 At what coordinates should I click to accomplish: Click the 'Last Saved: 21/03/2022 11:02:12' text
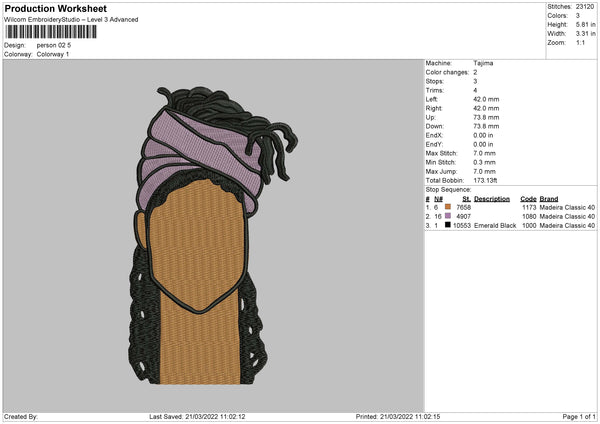(x=197, y=417)
